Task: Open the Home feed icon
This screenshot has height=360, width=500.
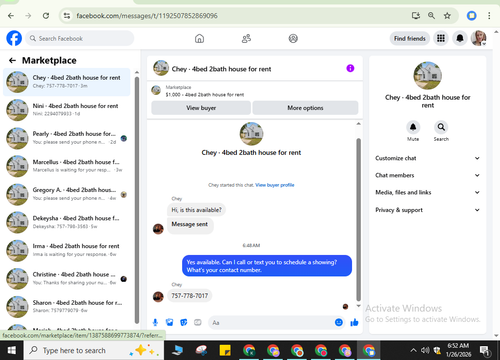Action: pos(199,39)
